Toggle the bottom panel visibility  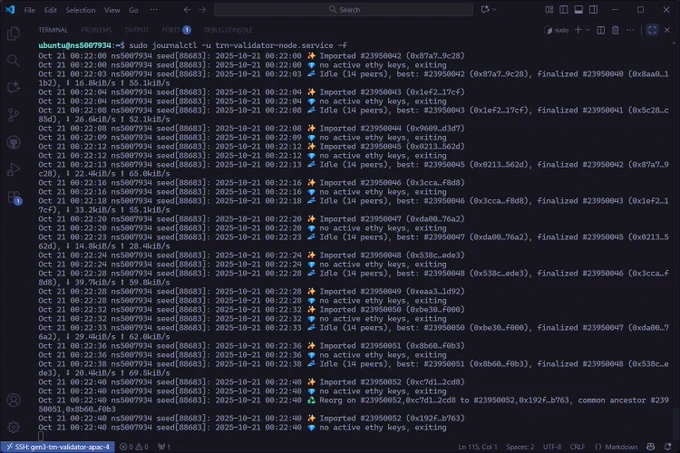[579, 10]
